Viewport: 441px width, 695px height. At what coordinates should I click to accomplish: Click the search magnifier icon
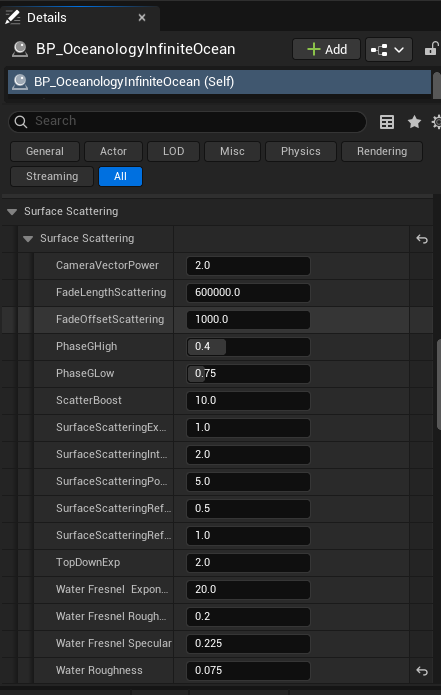(20, 121)
